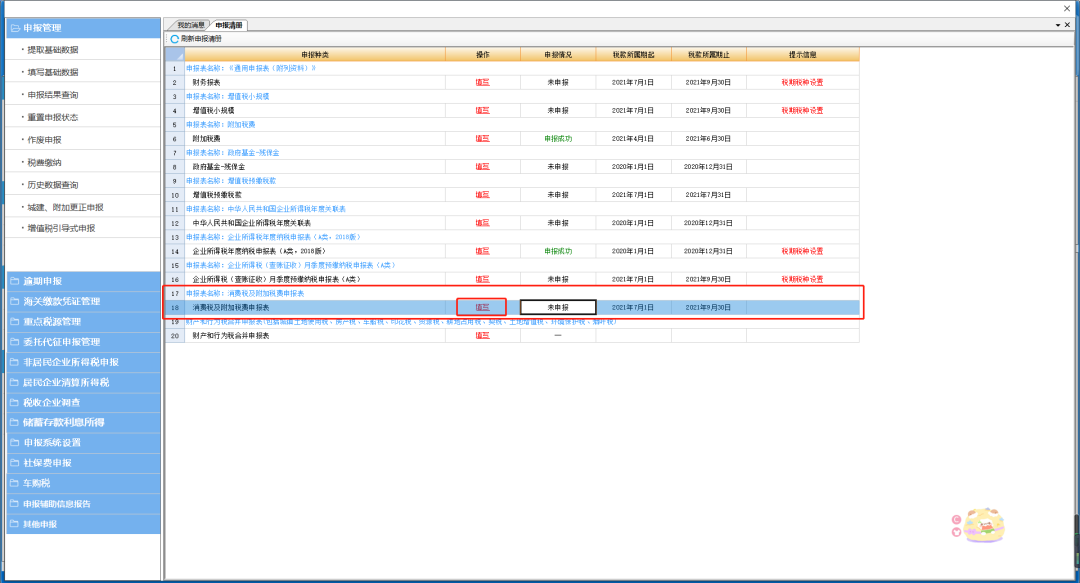The height and width of the screenshot is (583, 1080).
Task: Open the tab list dropdown arrow
Action: click(1058, 25)
